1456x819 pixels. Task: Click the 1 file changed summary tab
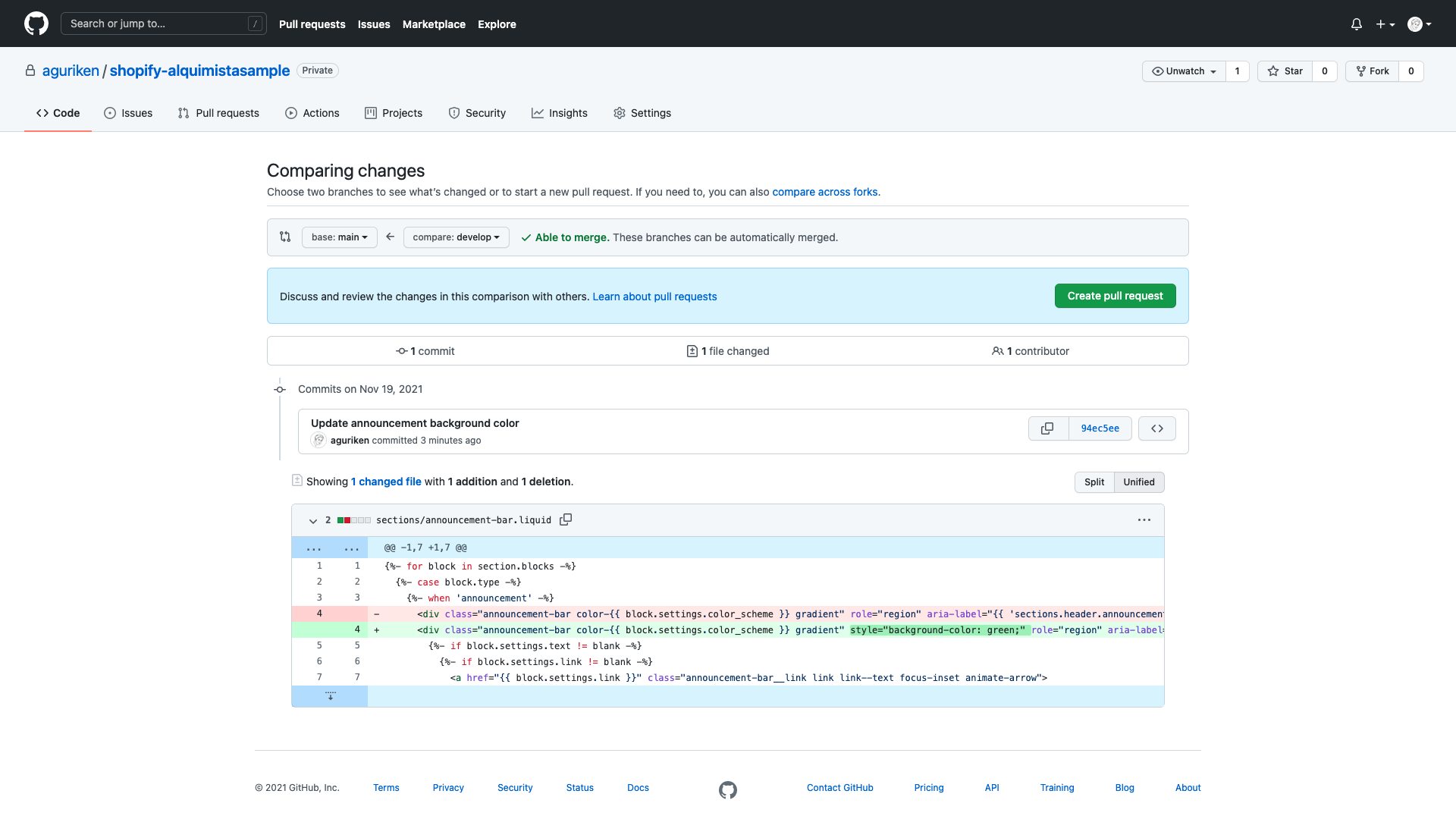(x=727, y=351)
